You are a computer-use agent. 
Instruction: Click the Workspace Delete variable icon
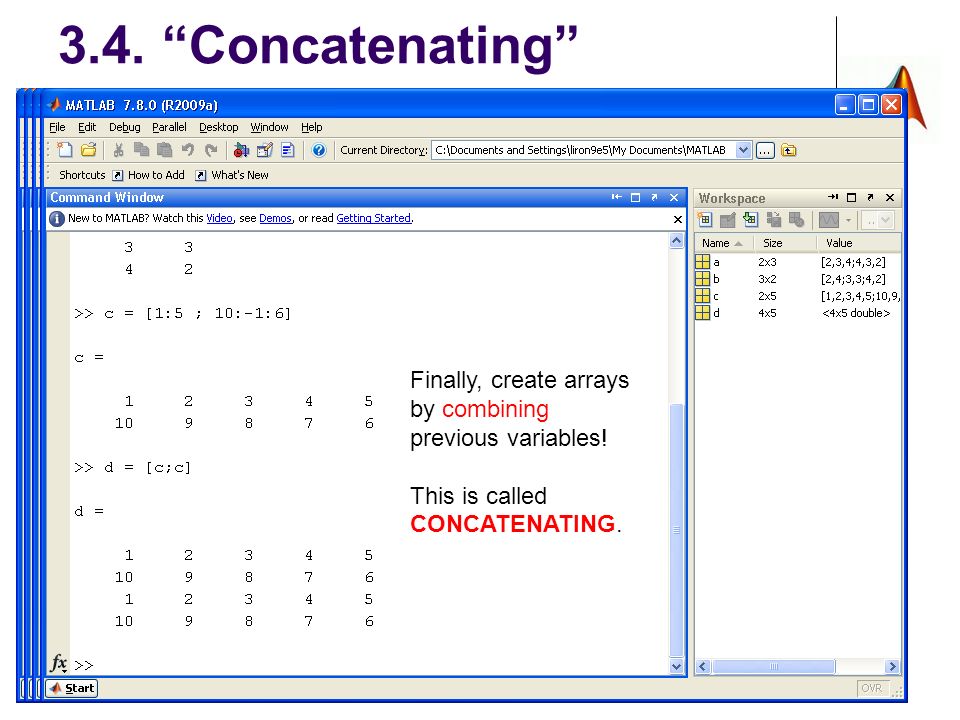797,220
